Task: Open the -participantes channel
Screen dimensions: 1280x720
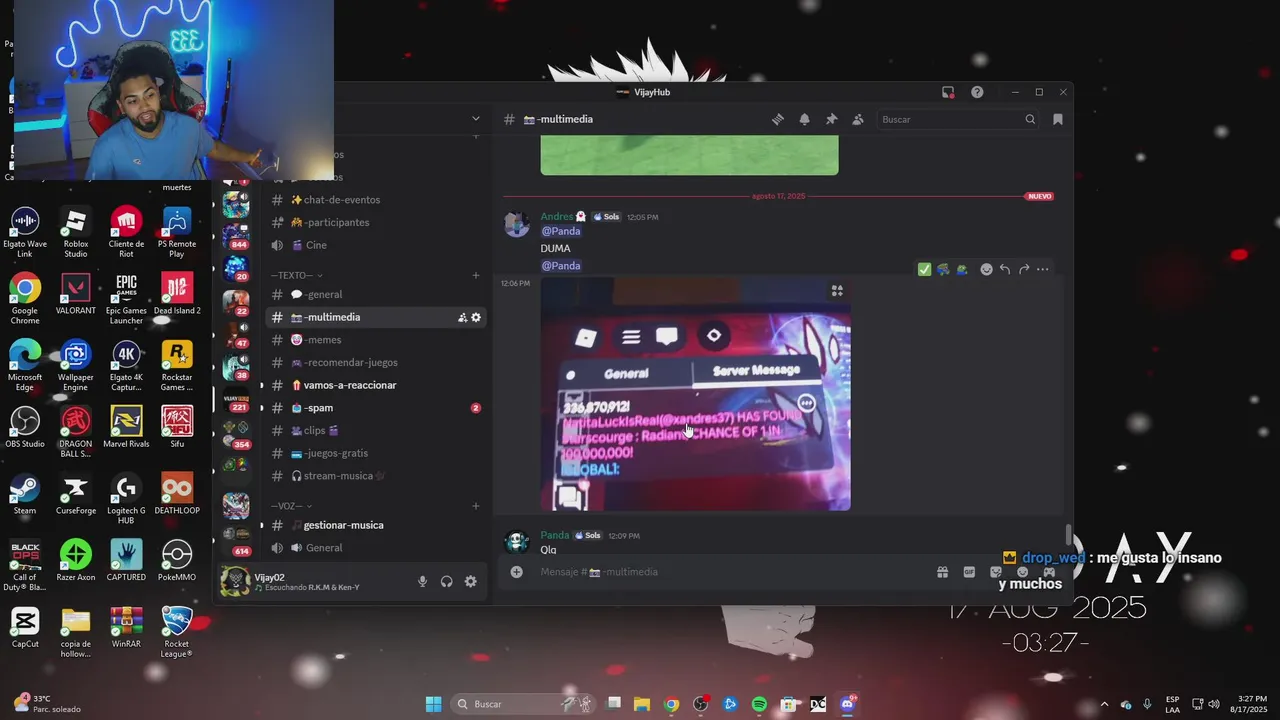Action: pos(377,222)
